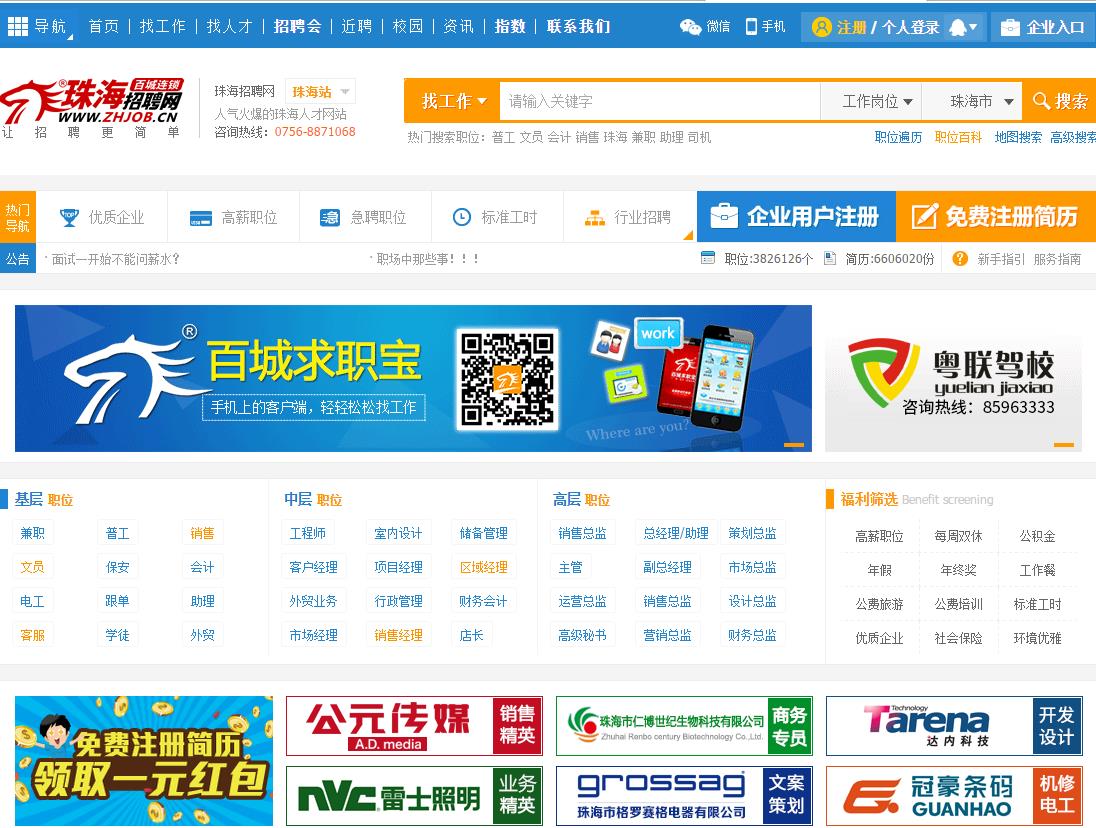Screen dimensions: 1096x828
Task: Click the orange 搜索 search button
Action: pos(1059,101)
